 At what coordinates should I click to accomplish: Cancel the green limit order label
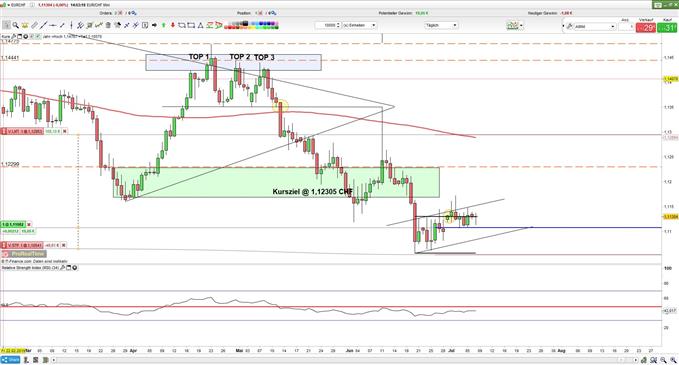[x=29, y=224]
